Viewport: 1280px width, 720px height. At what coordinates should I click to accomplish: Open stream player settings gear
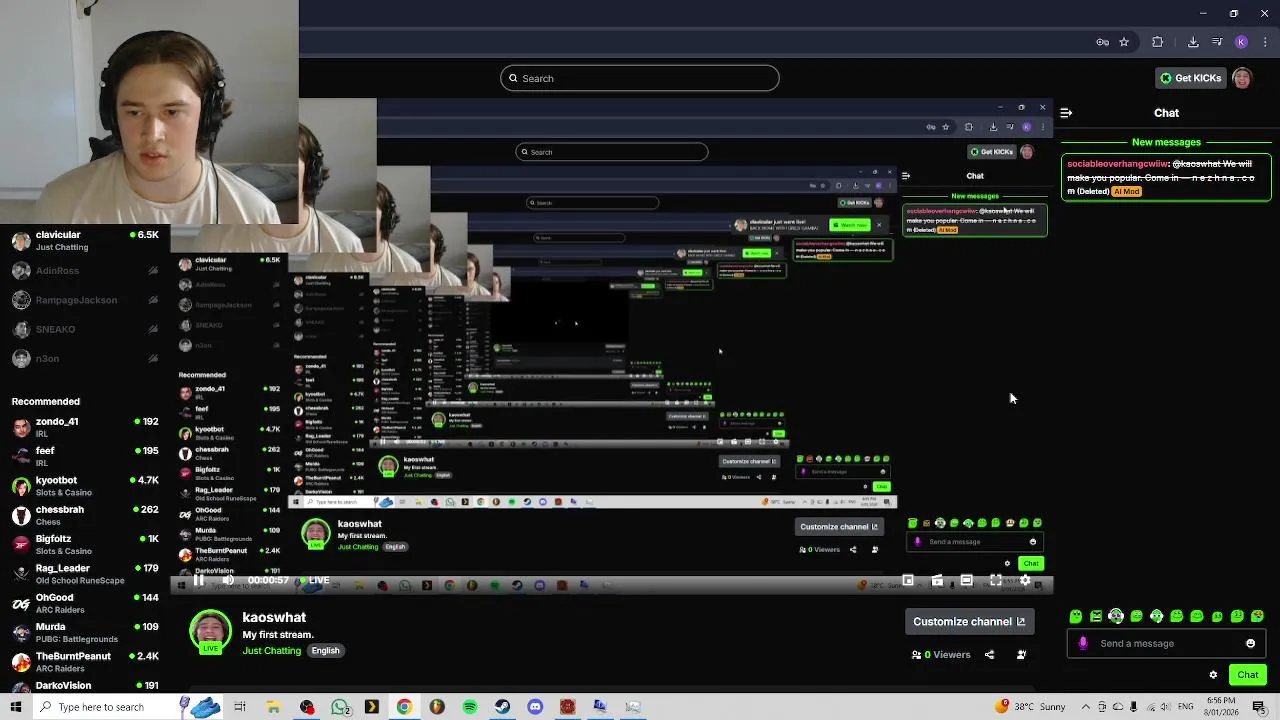[x=1025, y=580]
